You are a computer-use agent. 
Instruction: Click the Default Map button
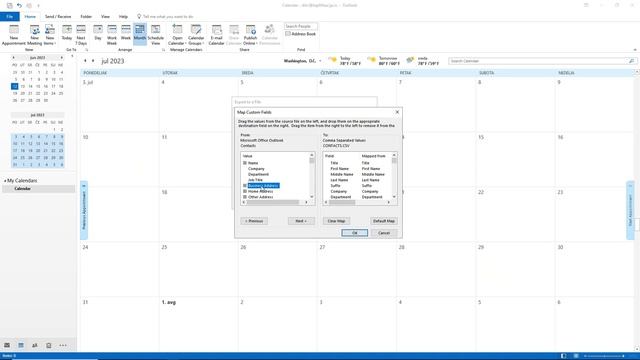pyautogui.click(x=384, y=221)
